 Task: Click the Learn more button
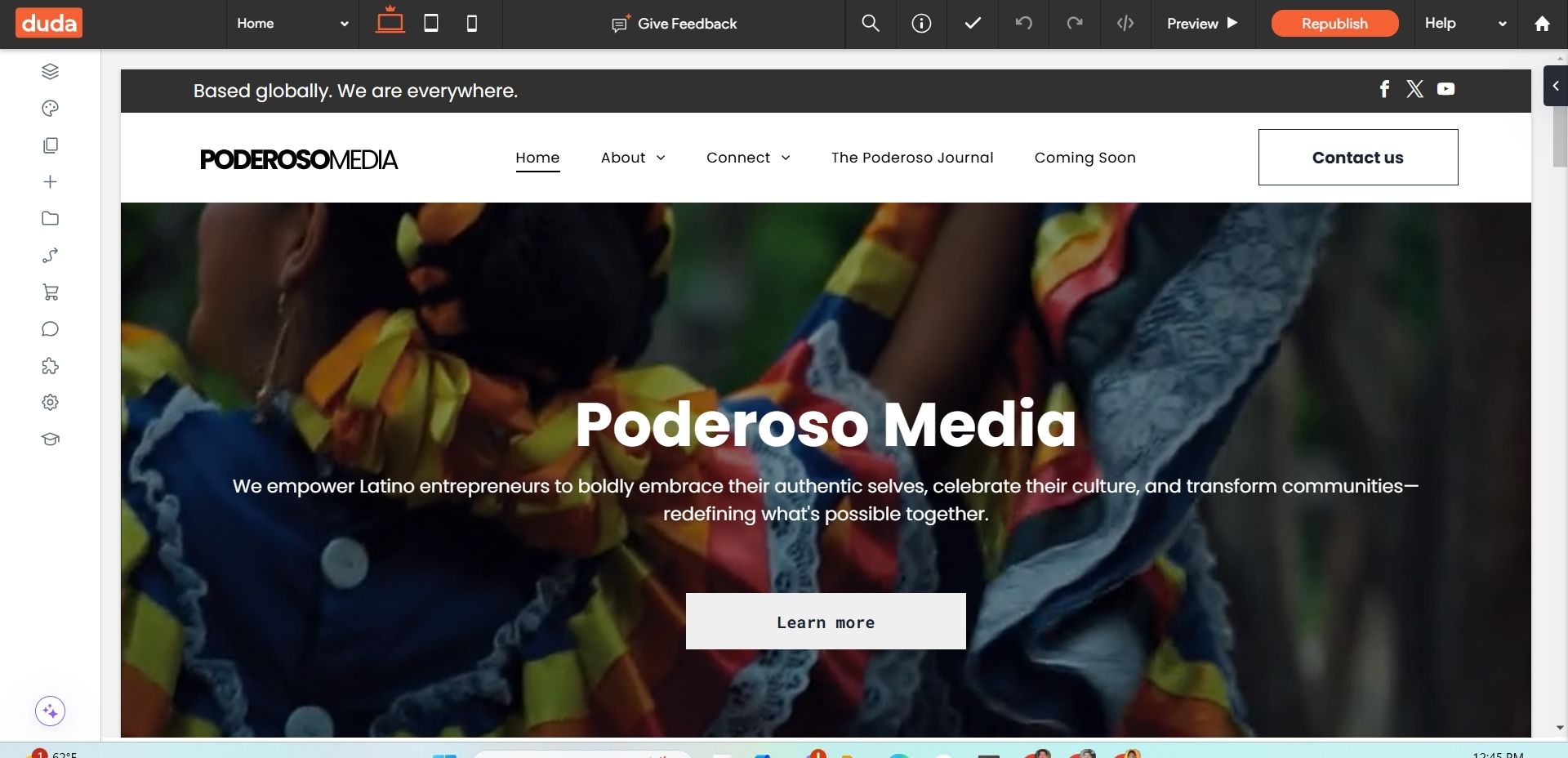click(826, 622)
